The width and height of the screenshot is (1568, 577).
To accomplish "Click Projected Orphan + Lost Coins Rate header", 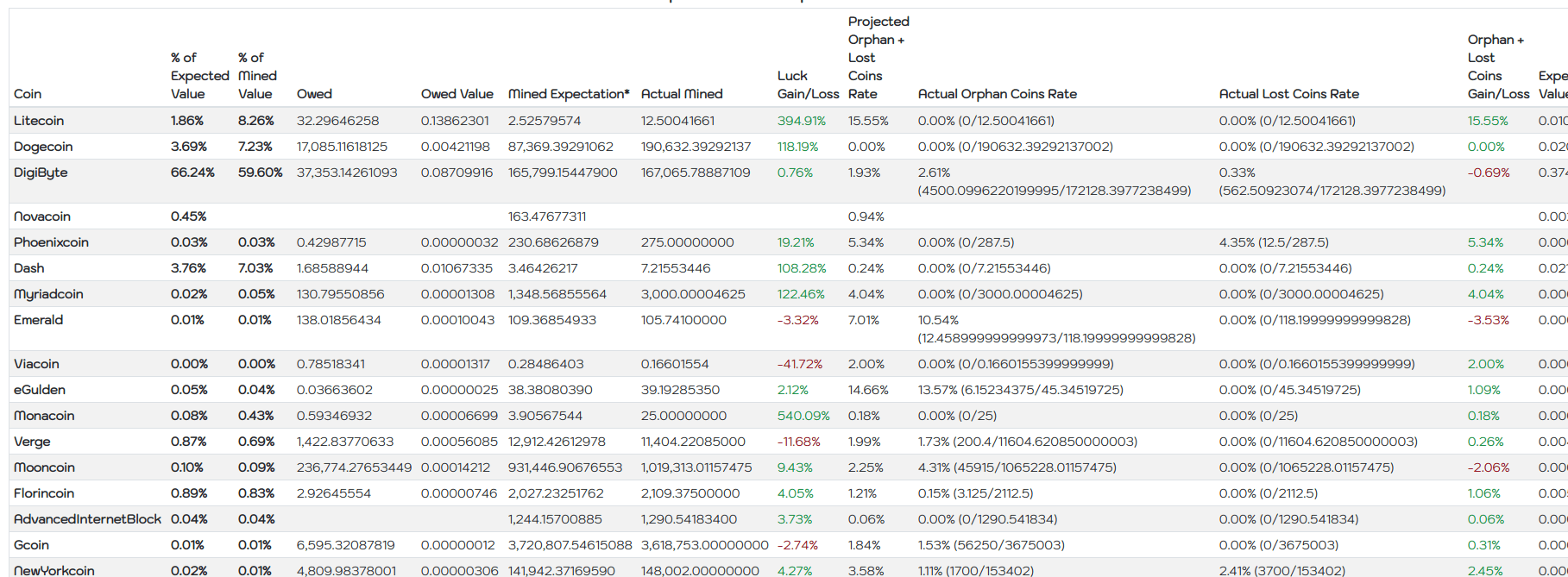I will (x=878, y=58).
